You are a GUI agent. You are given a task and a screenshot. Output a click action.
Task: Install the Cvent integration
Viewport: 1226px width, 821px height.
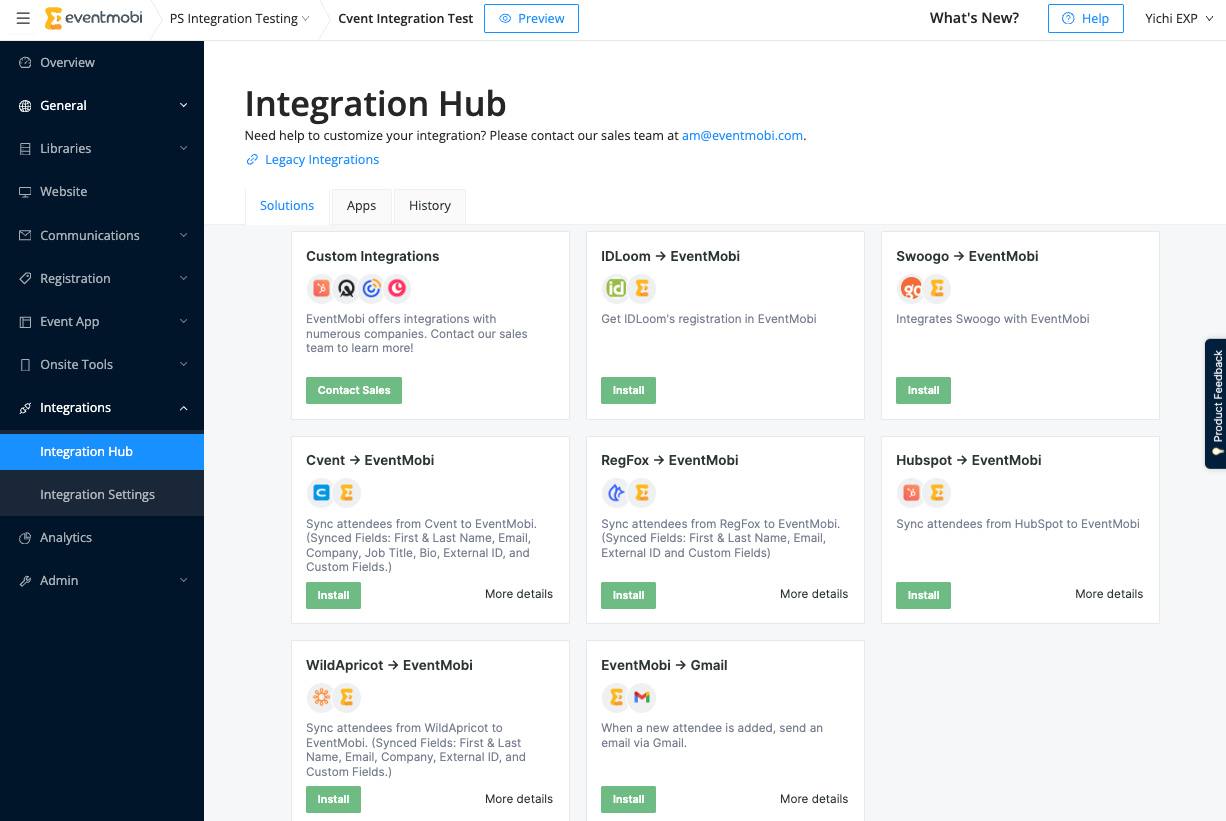click(x=333, y=595)
